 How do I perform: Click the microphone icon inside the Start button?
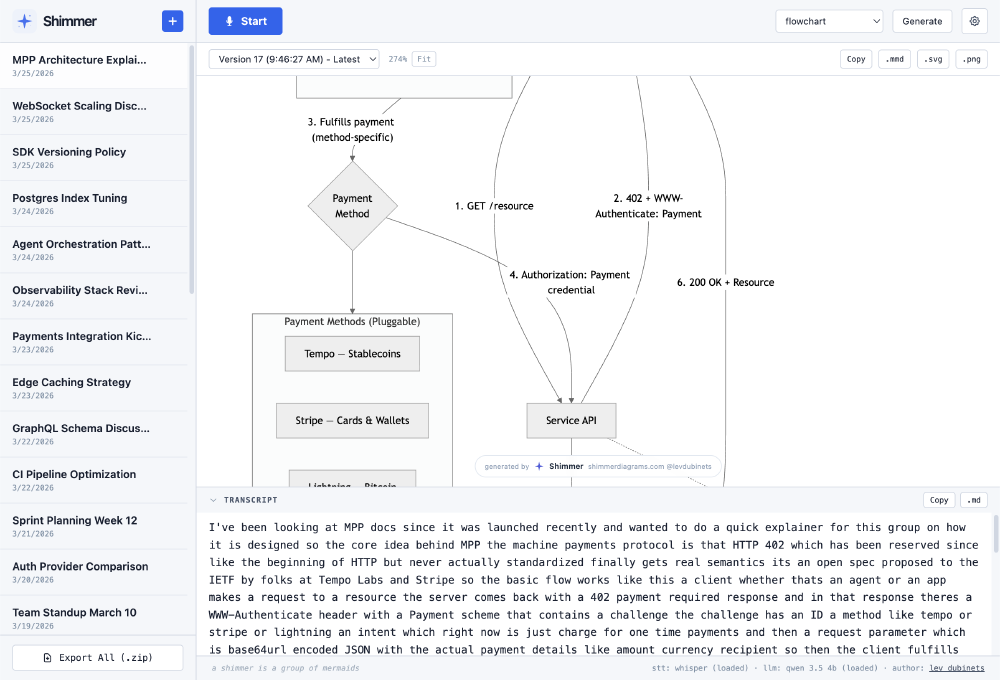[x=227, y=21]
